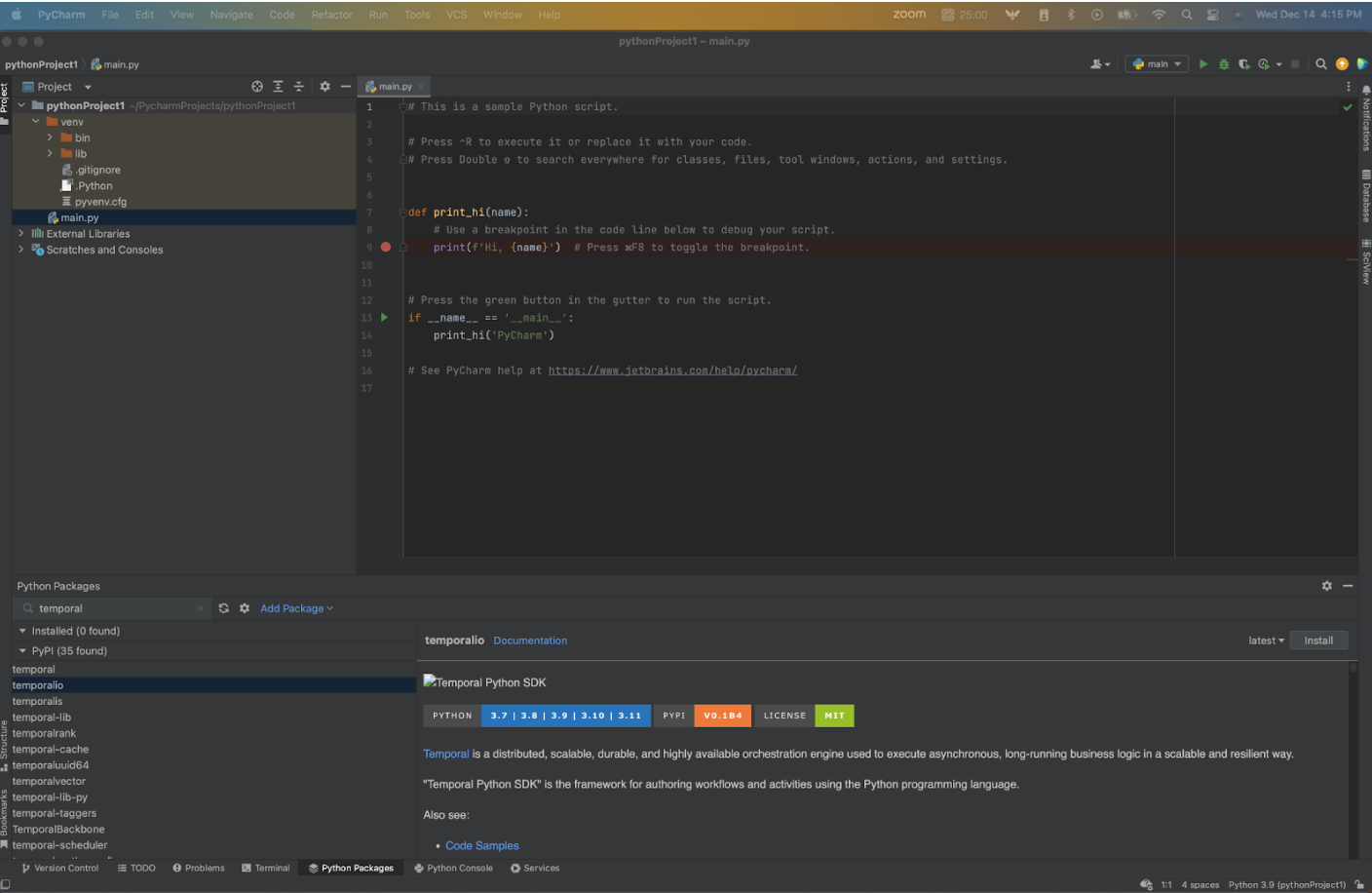
Task: Click the locate/select opened file target icon
Action: coord(257,87)
